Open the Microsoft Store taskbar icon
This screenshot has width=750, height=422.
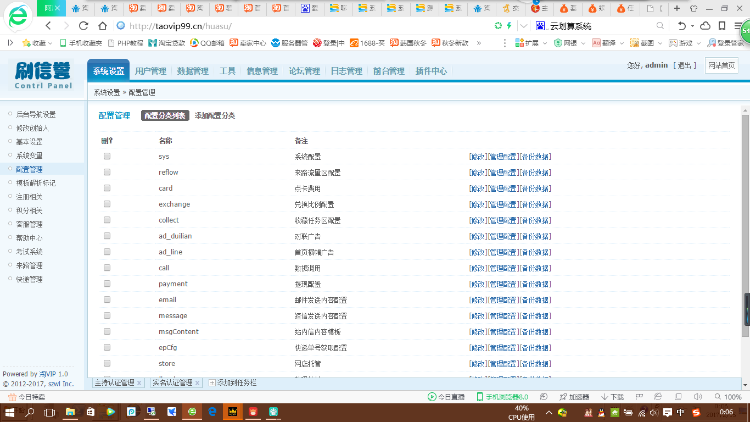point(90,412)
